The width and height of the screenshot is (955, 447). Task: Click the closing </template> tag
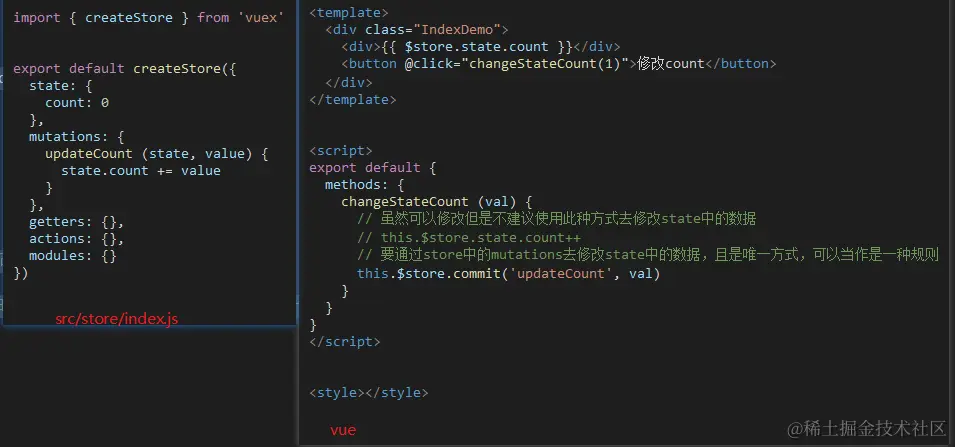point(353,99)
